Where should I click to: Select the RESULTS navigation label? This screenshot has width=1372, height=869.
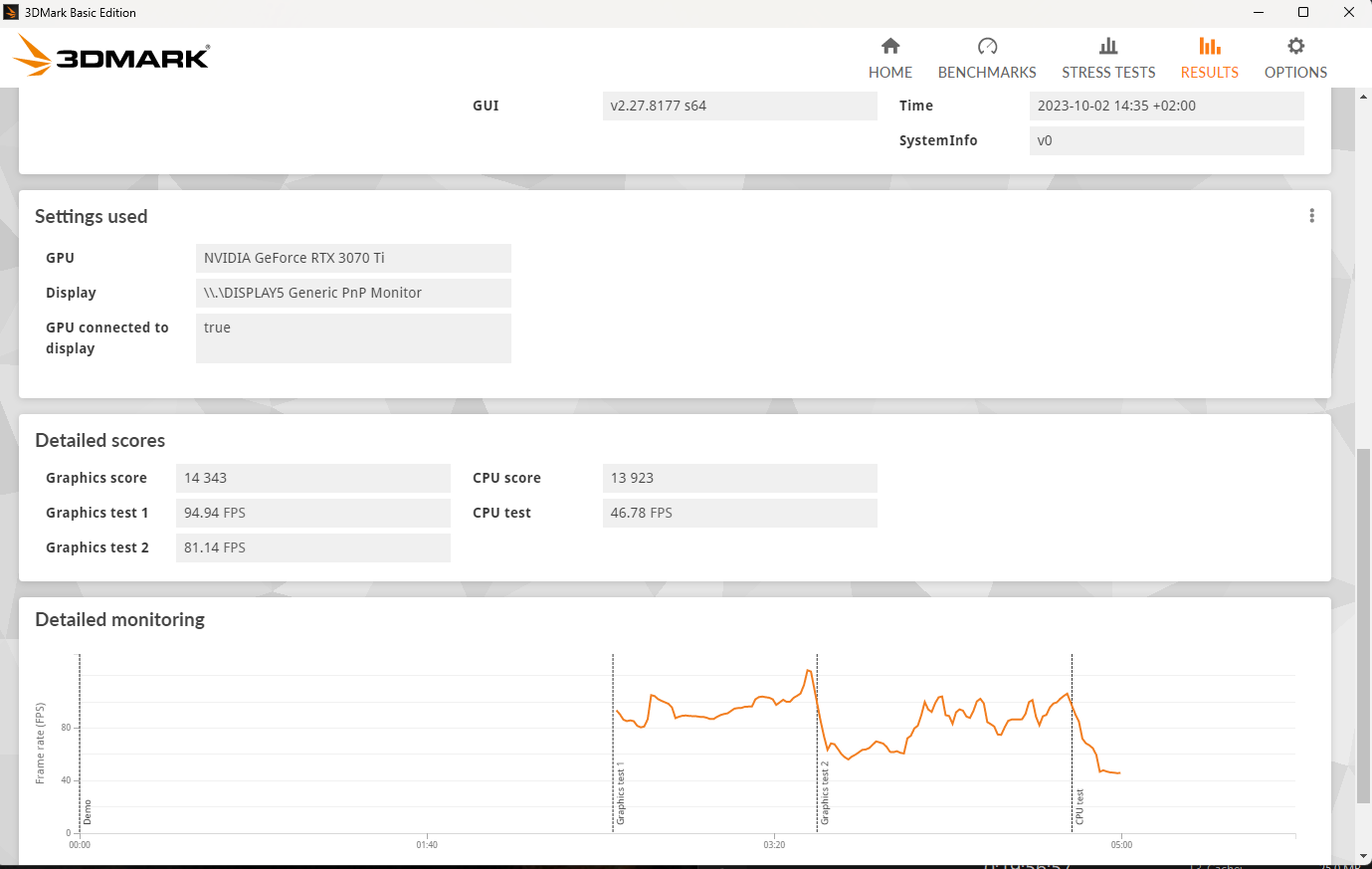pos(1210,73)
